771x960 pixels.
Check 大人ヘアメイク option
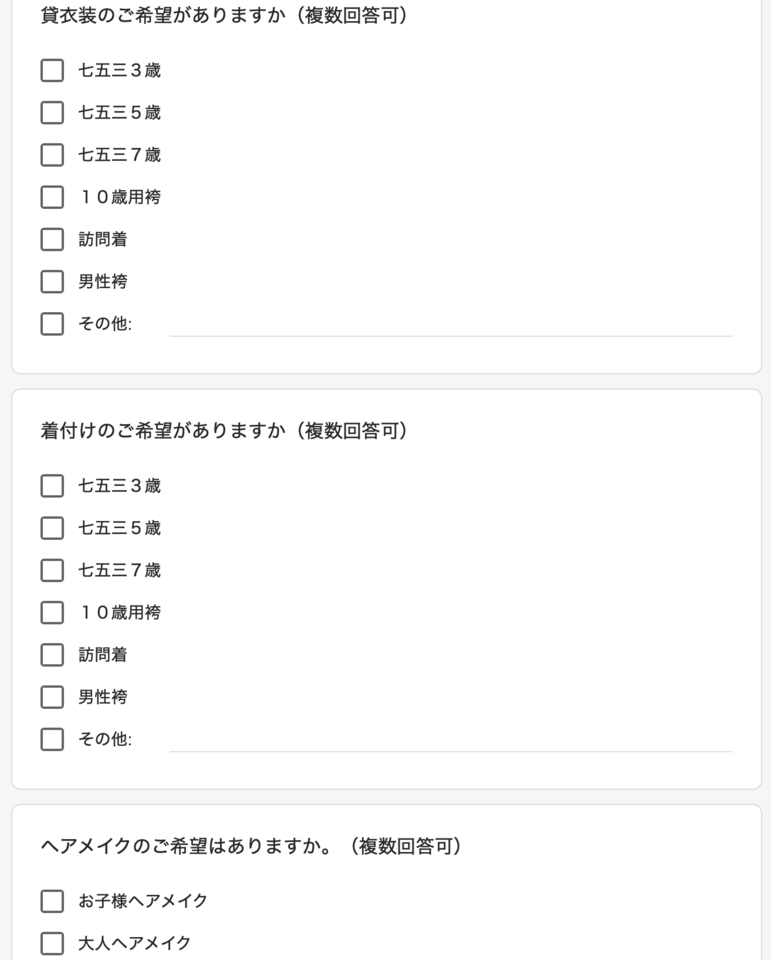pos(52,943)
